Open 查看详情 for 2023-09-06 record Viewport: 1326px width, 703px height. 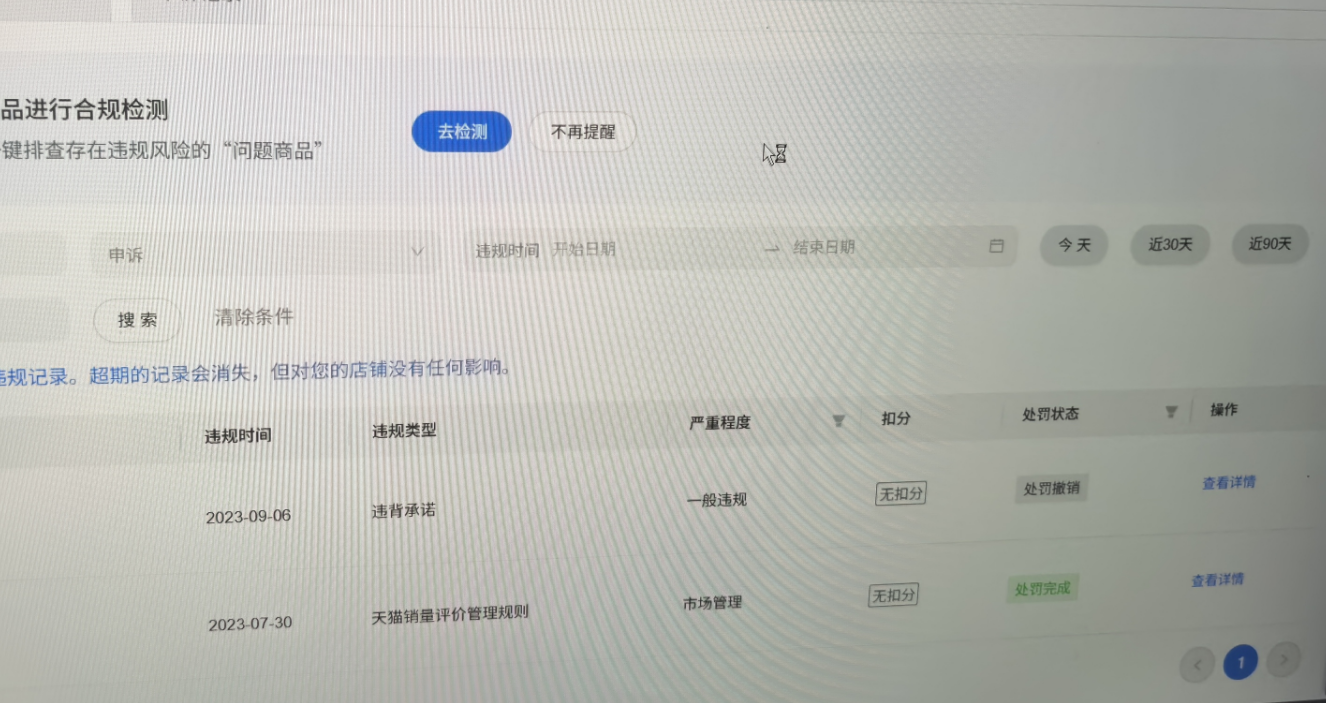click(1228, 483)
